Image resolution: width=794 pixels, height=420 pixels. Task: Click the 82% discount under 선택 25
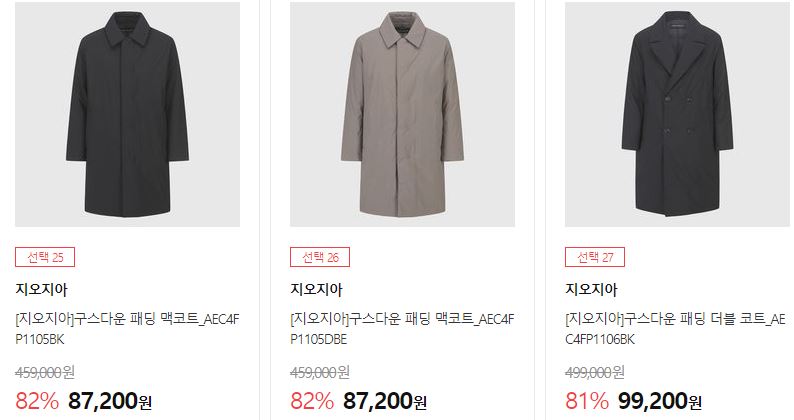(x=37, y=401)
